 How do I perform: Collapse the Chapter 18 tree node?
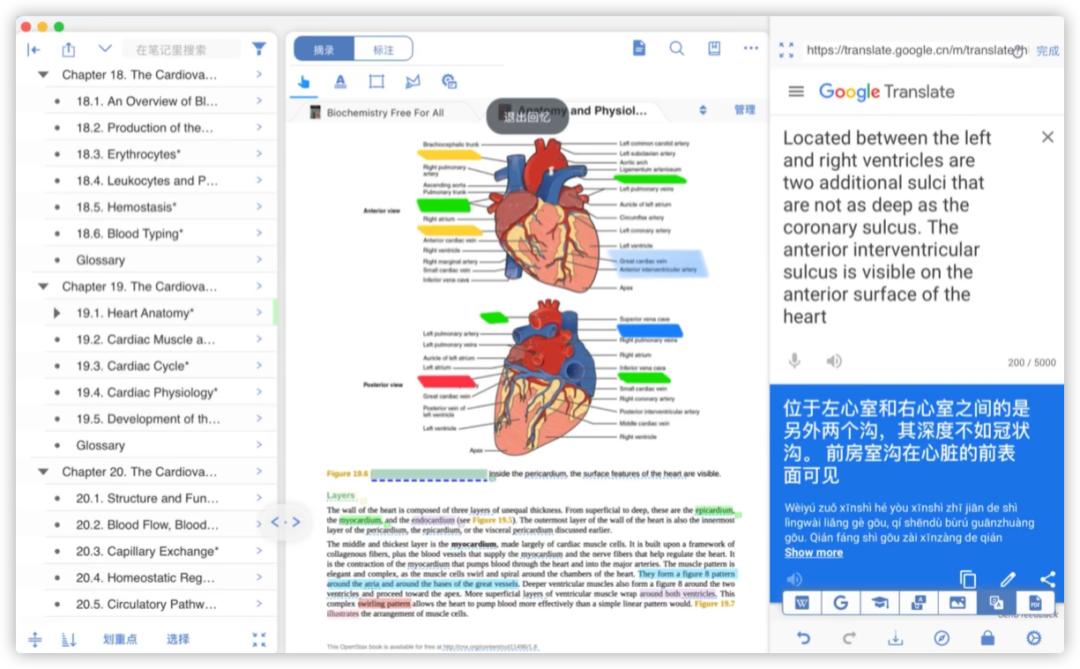pos(43,74)
